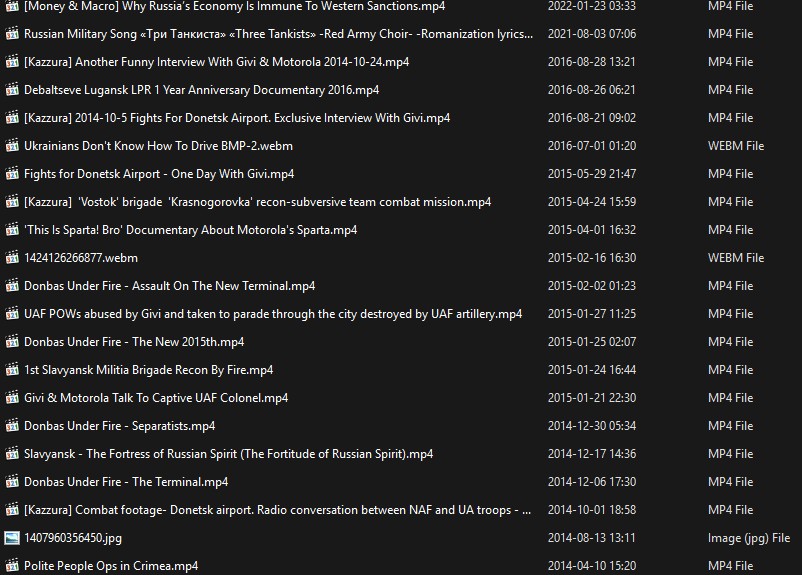Screen dimensions: 802x575
Task: Select Polite People Ops in Crimea.mp4
Action: pyautogui.click(x=111, y=566)
